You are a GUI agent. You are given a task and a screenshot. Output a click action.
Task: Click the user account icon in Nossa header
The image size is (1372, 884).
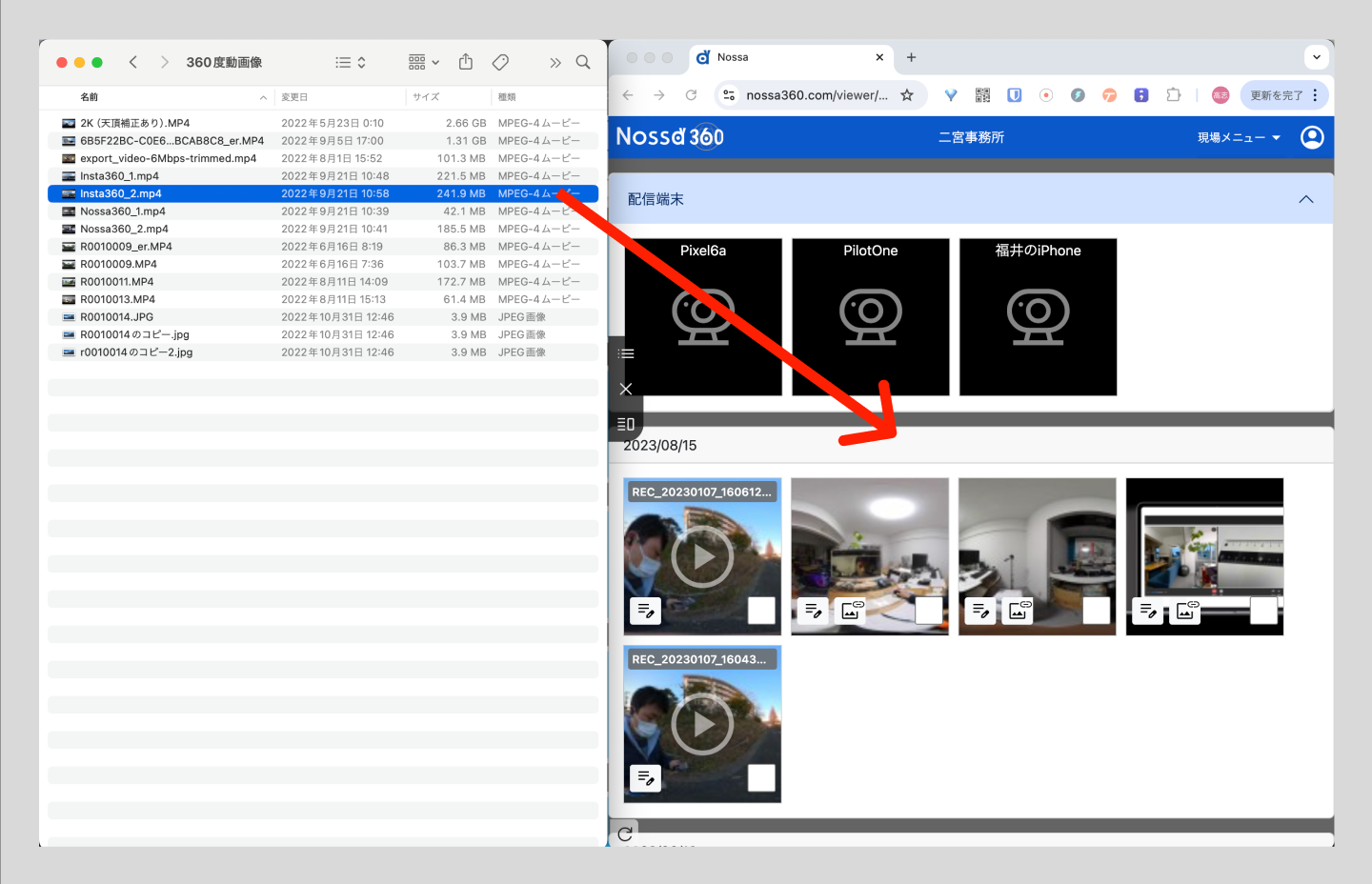point(1312,137)
